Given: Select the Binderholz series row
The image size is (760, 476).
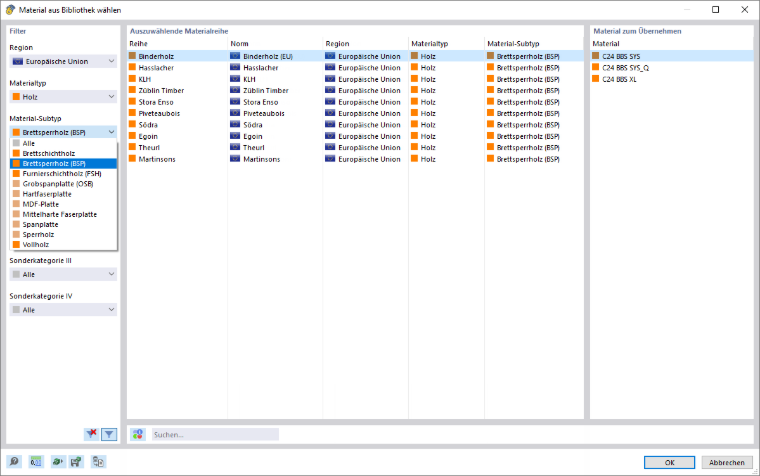Looking at the screenshot, I should click(355, 56).
